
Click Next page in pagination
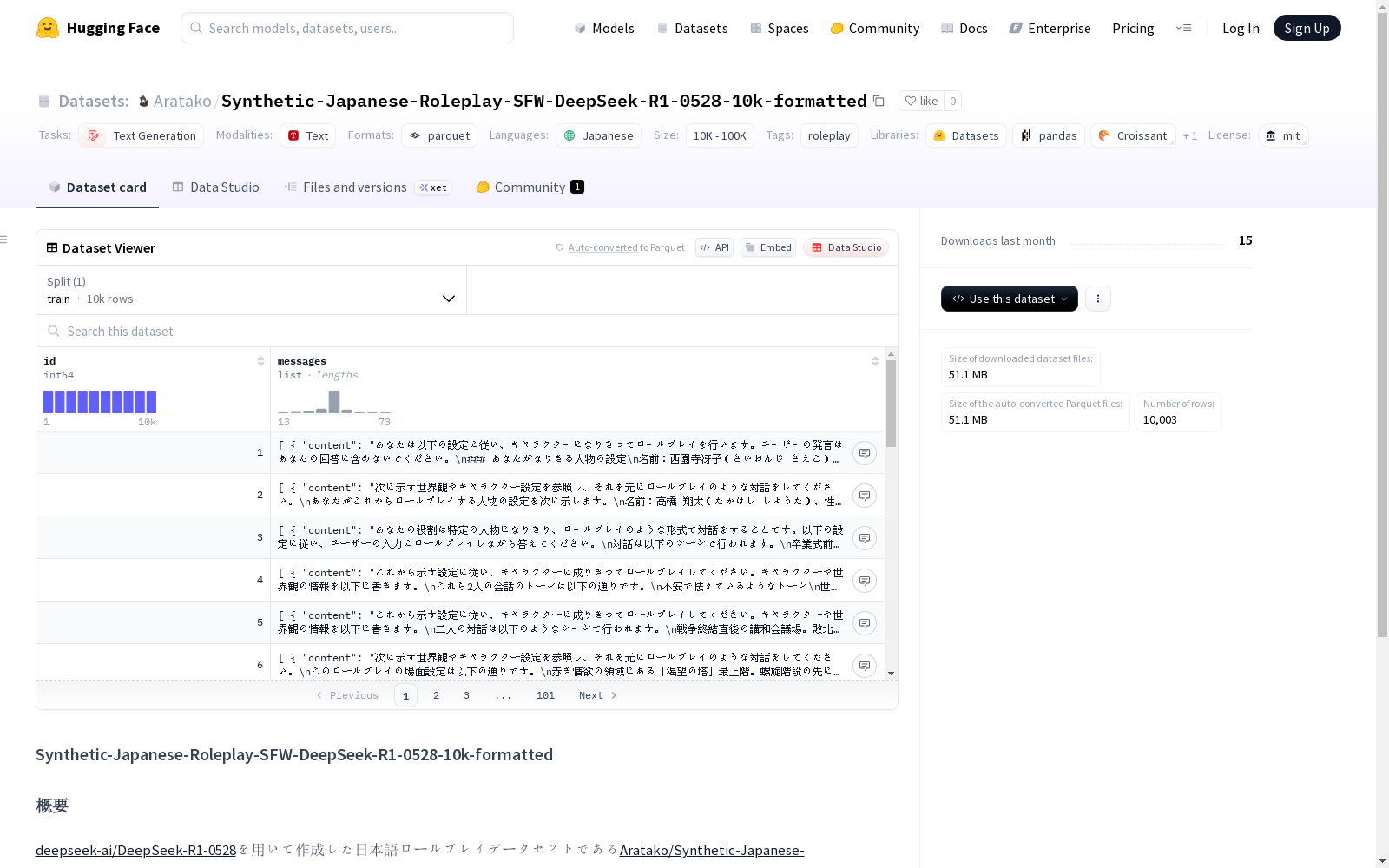pos(598,695)
